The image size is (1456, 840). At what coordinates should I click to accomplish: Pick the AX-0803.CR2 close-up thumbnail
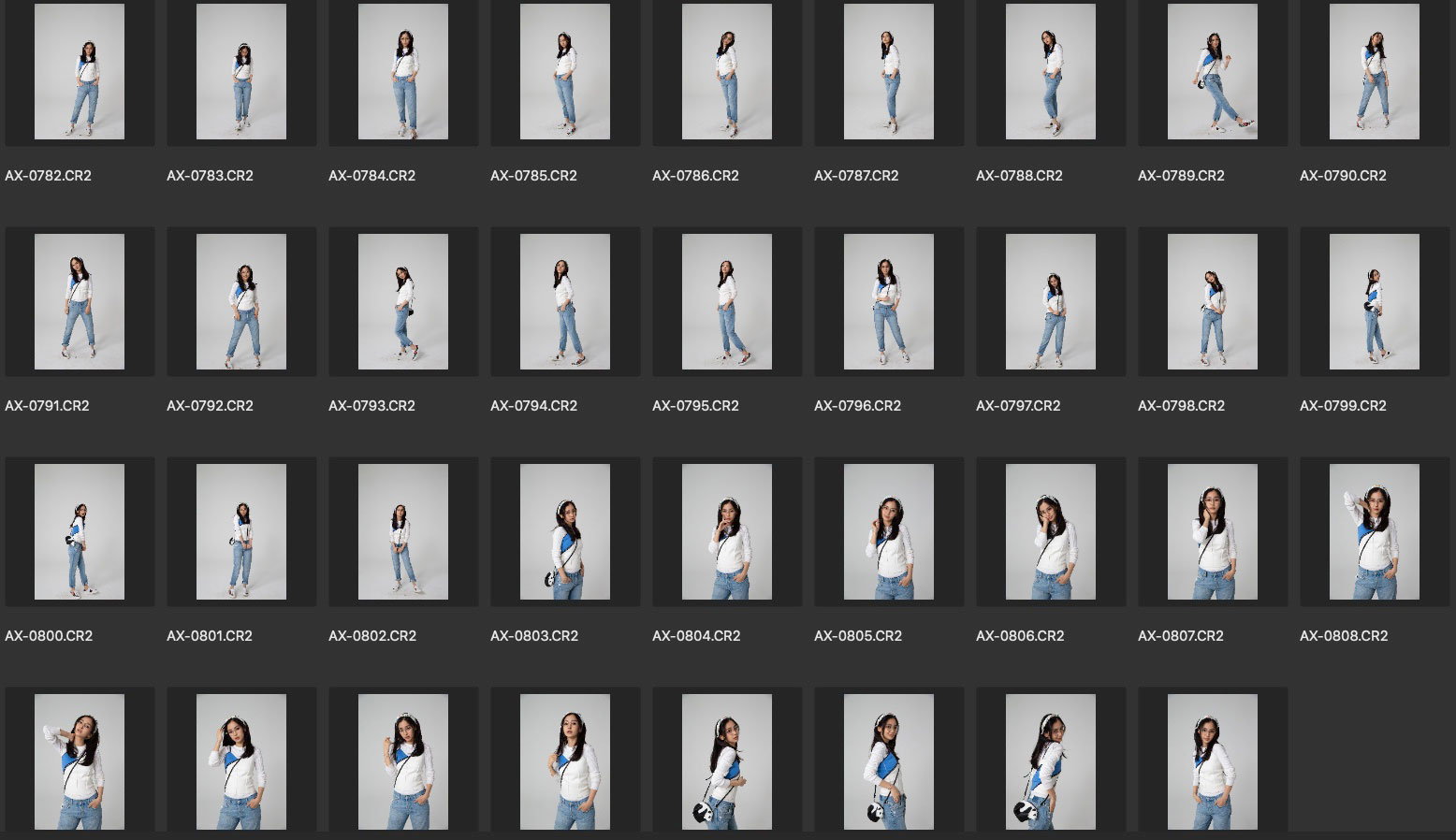[565, 532]
